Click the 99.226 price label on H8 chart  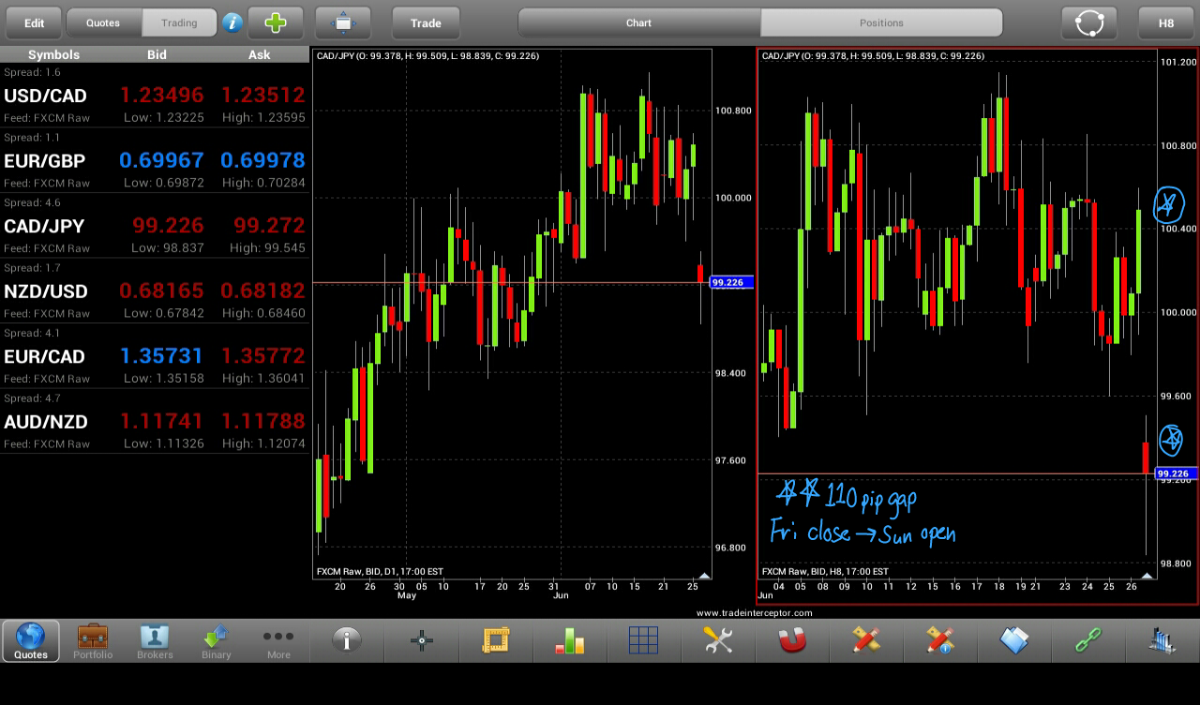(1176, 473)
